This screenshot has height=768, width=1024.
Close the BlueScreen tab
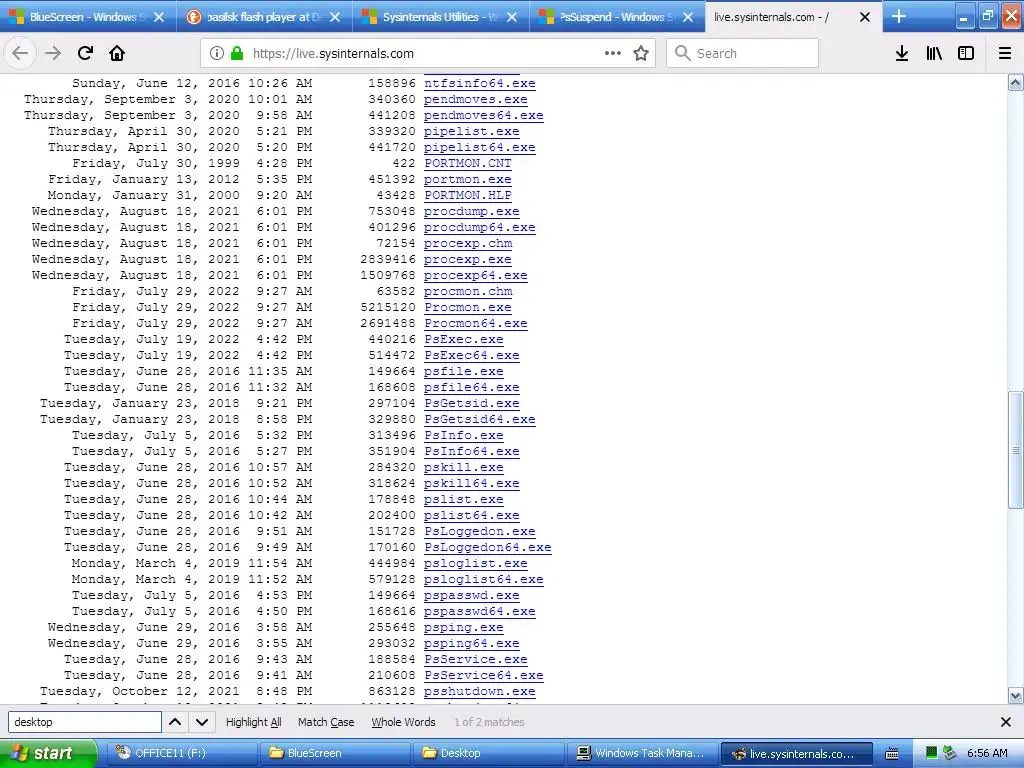tap(159, 17)
